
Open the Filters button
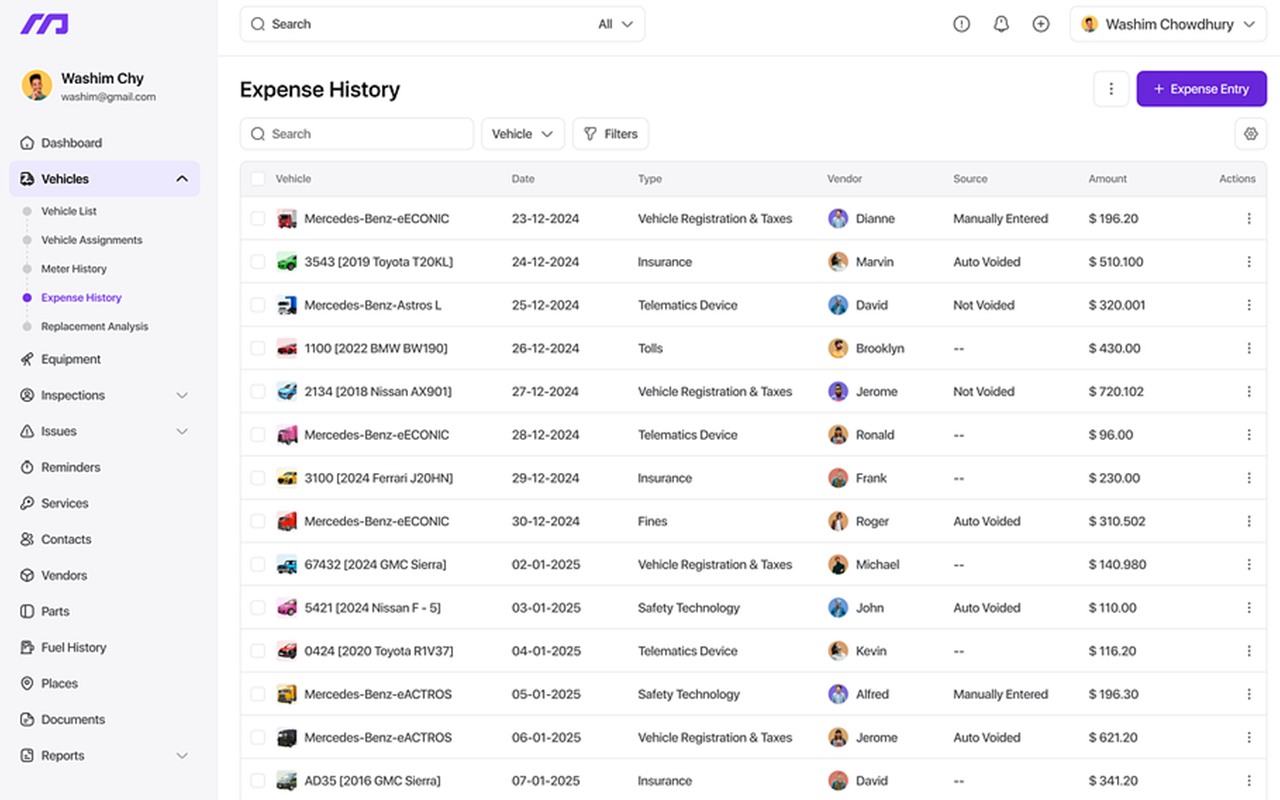tap(610, 134)
